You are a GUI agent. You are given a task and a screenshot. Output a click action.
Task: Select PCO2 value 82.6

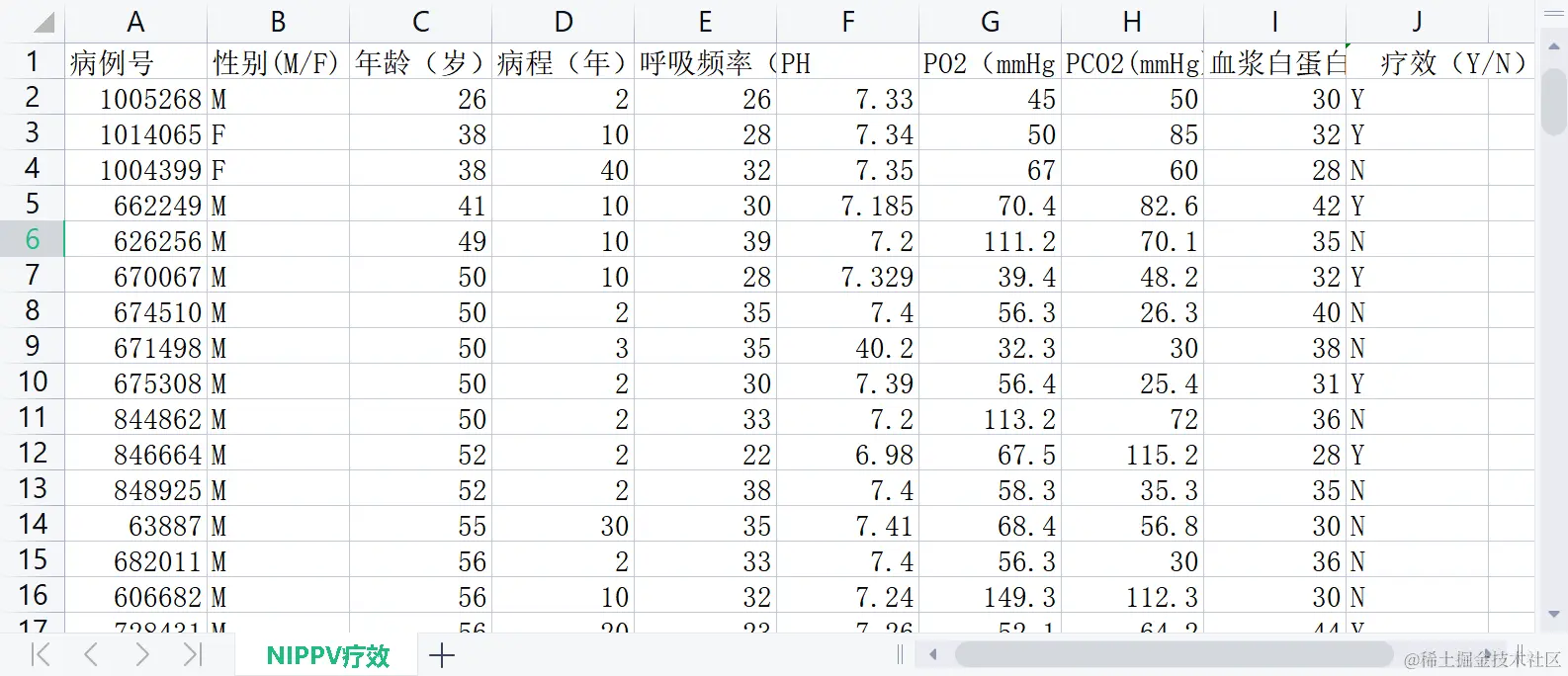(1133, 205)
